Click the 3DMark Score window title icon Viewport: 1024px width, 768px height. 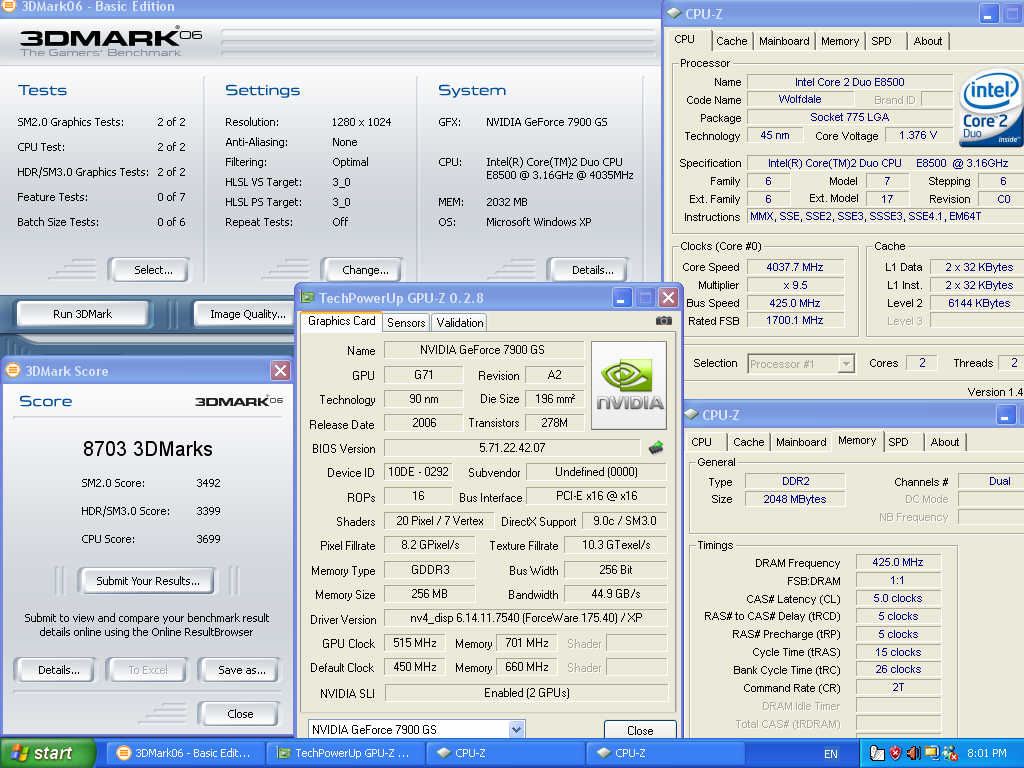pos(12,370)
